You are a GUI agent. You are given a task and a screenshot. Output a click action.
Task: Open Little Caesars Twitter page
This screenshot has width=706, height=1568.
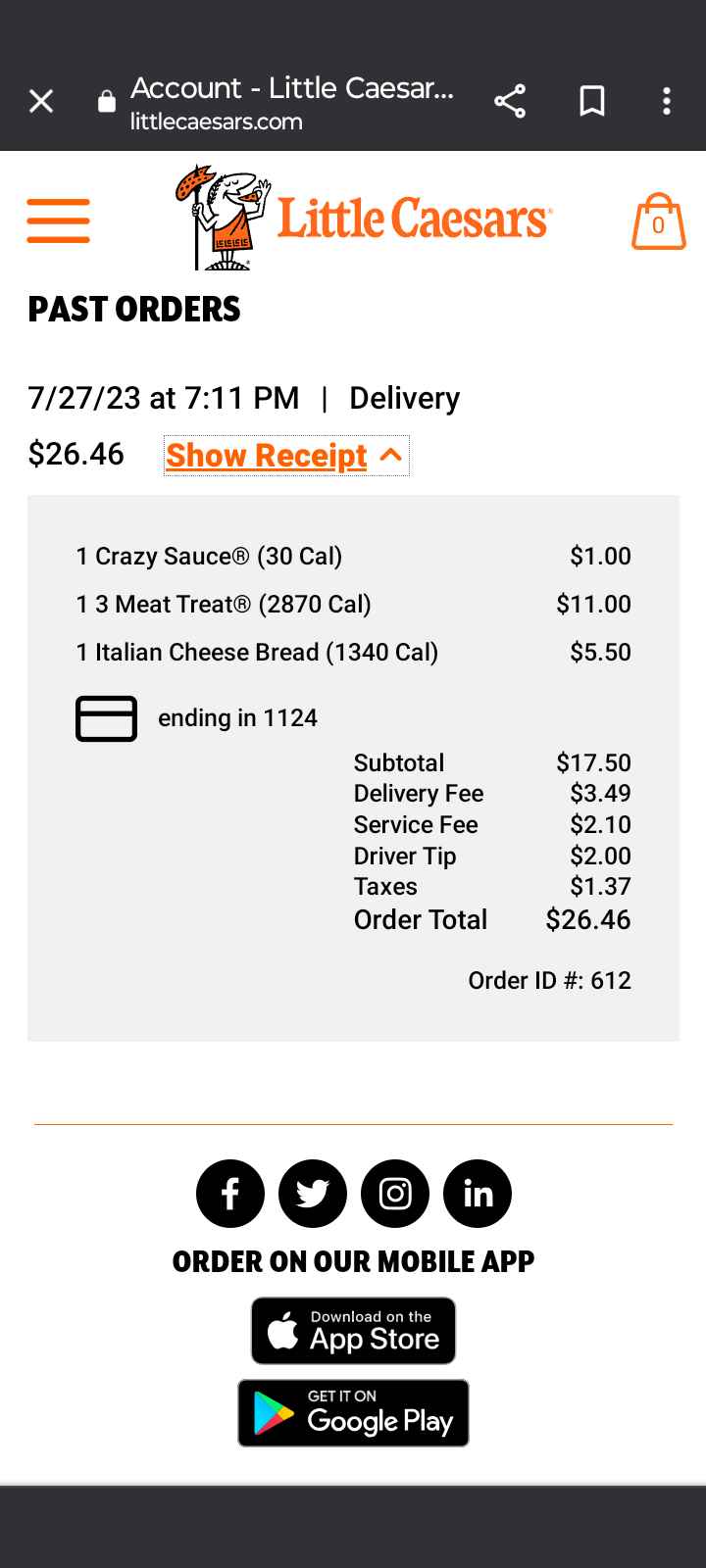pos(313,1194)
